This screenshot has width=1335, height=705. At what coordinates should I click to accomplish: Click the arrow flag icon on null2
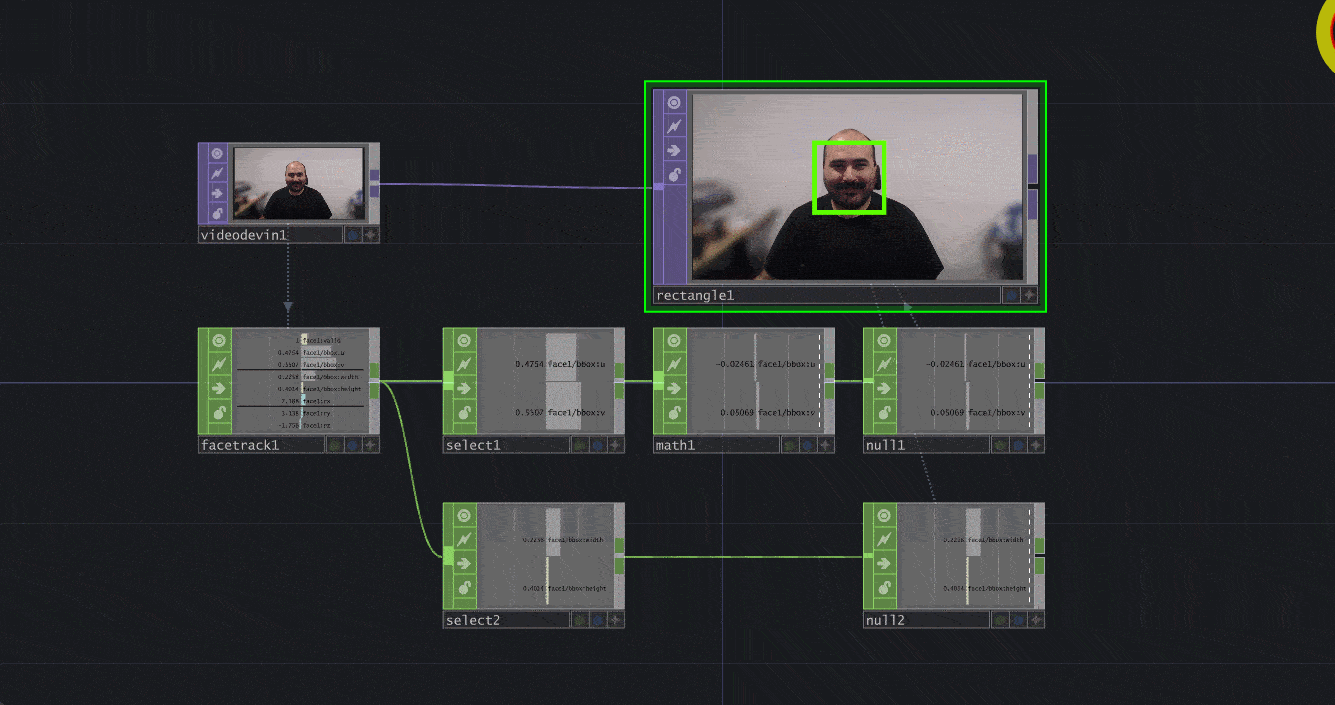[884, 562]
